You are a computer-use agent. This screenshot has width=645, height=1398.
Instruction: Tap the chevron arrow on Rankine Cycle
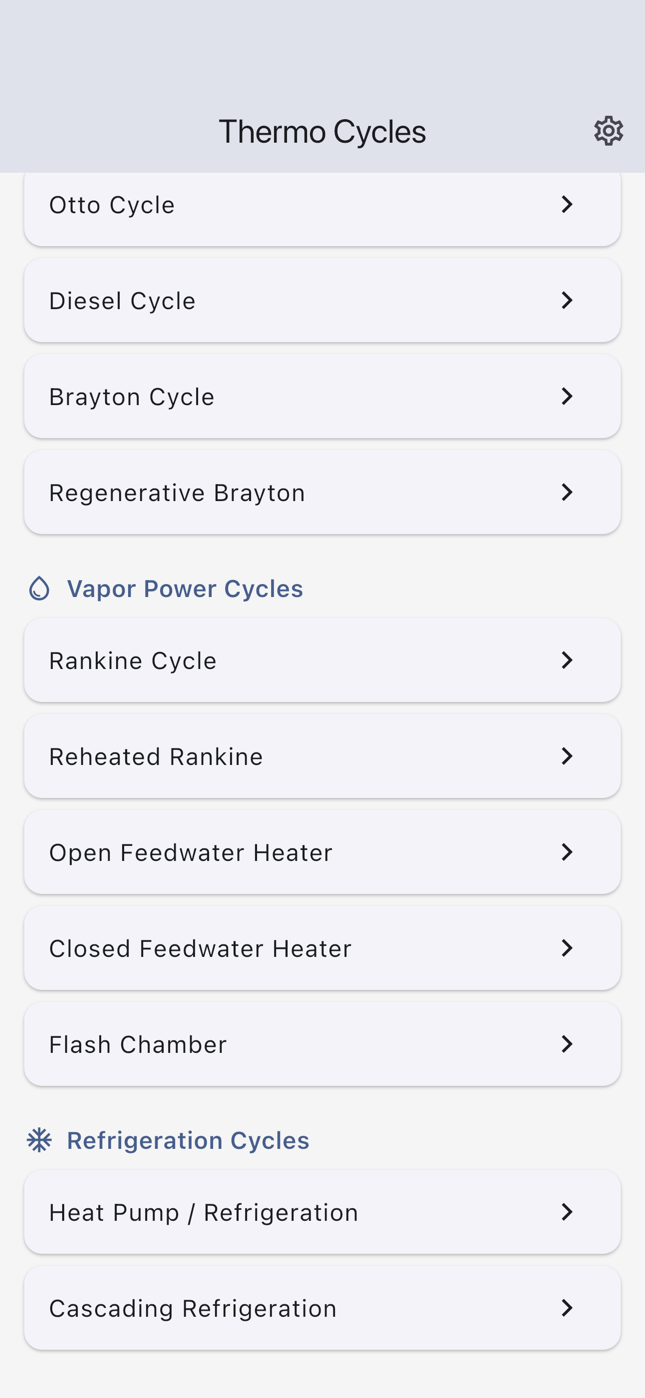(x=567, y=660)
